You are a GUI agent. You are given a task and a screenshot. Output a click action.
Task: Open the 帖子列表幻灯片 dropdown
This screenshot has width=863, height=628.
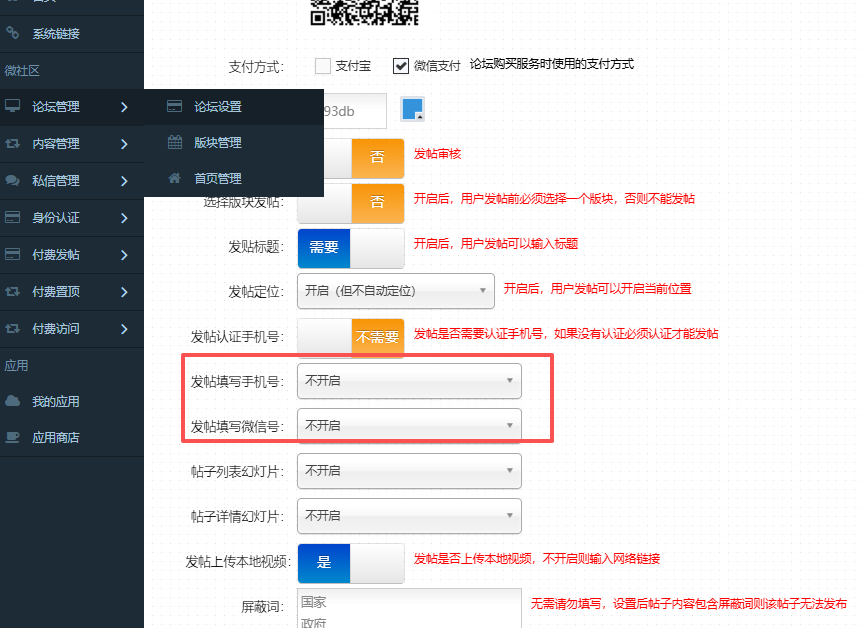tap(409, 470)
